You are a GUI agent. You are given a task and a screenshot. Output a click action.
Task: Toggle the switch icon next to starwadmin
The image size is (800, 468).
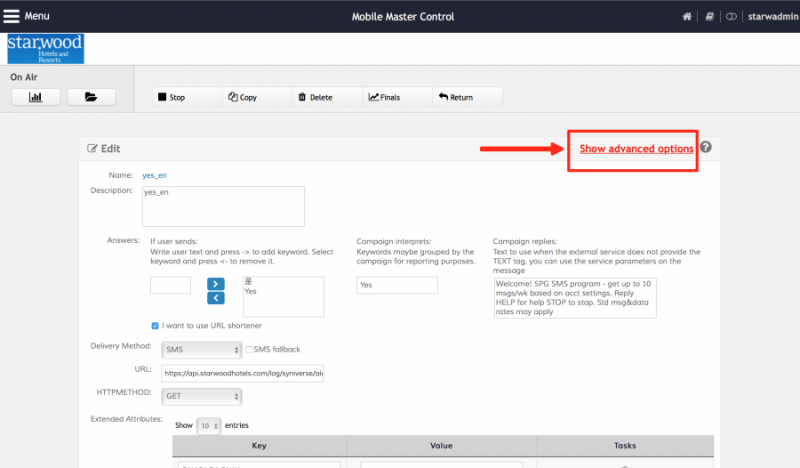[x=731, y=17]
